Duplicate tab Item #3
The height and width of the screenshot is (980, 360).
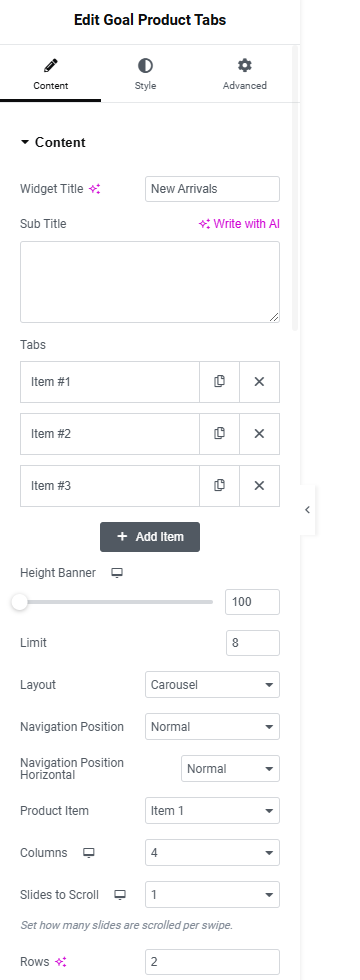(219, 485)
